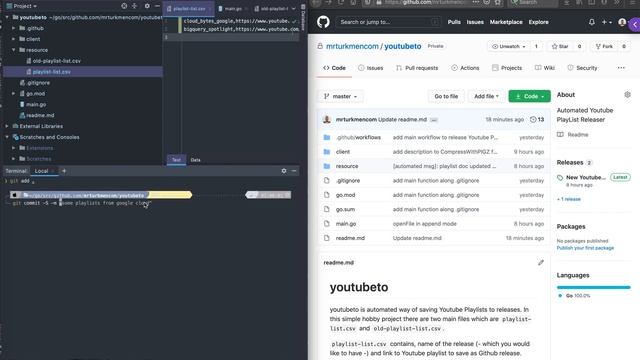Open the editor tabs overflow chevron

(293, 9)
